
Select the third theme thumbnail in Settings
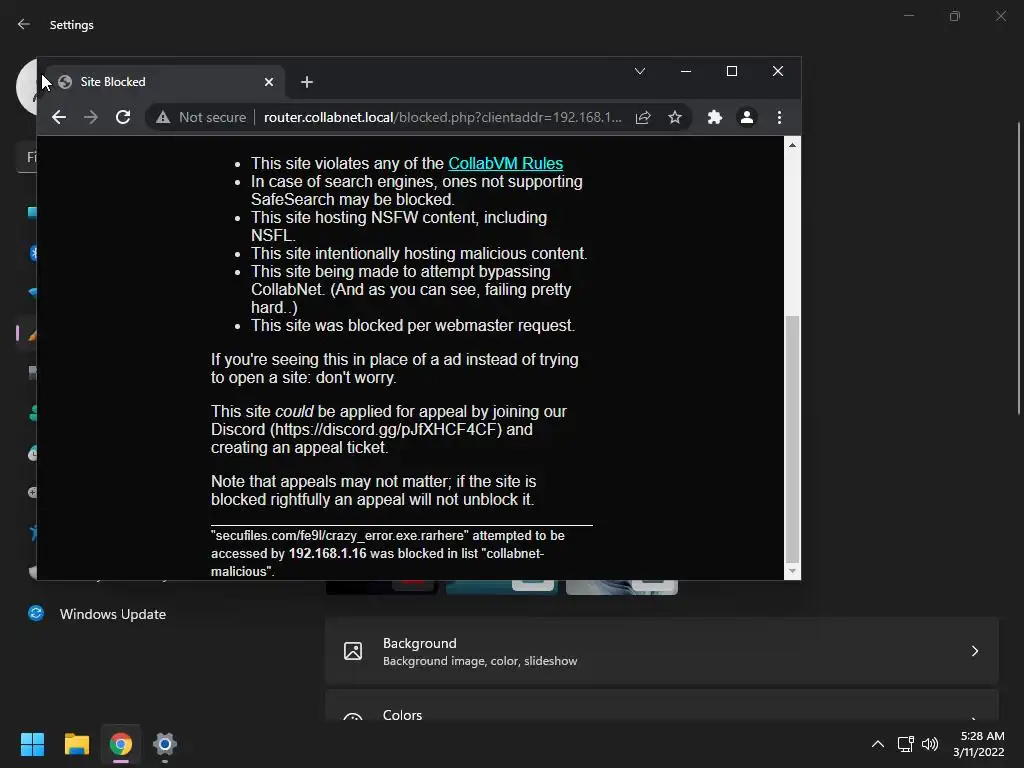(x=622, y=587)
